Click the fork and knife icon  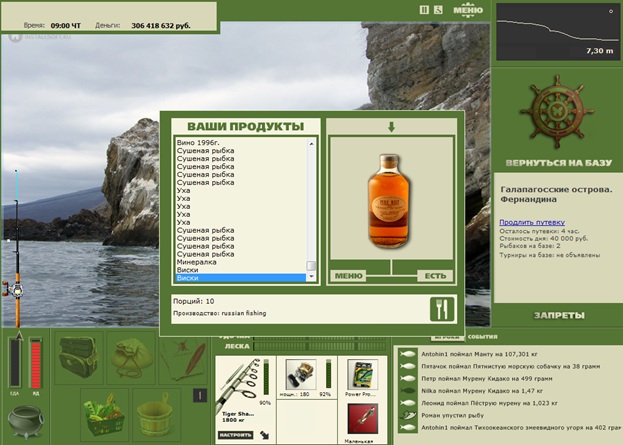[442, 309]
